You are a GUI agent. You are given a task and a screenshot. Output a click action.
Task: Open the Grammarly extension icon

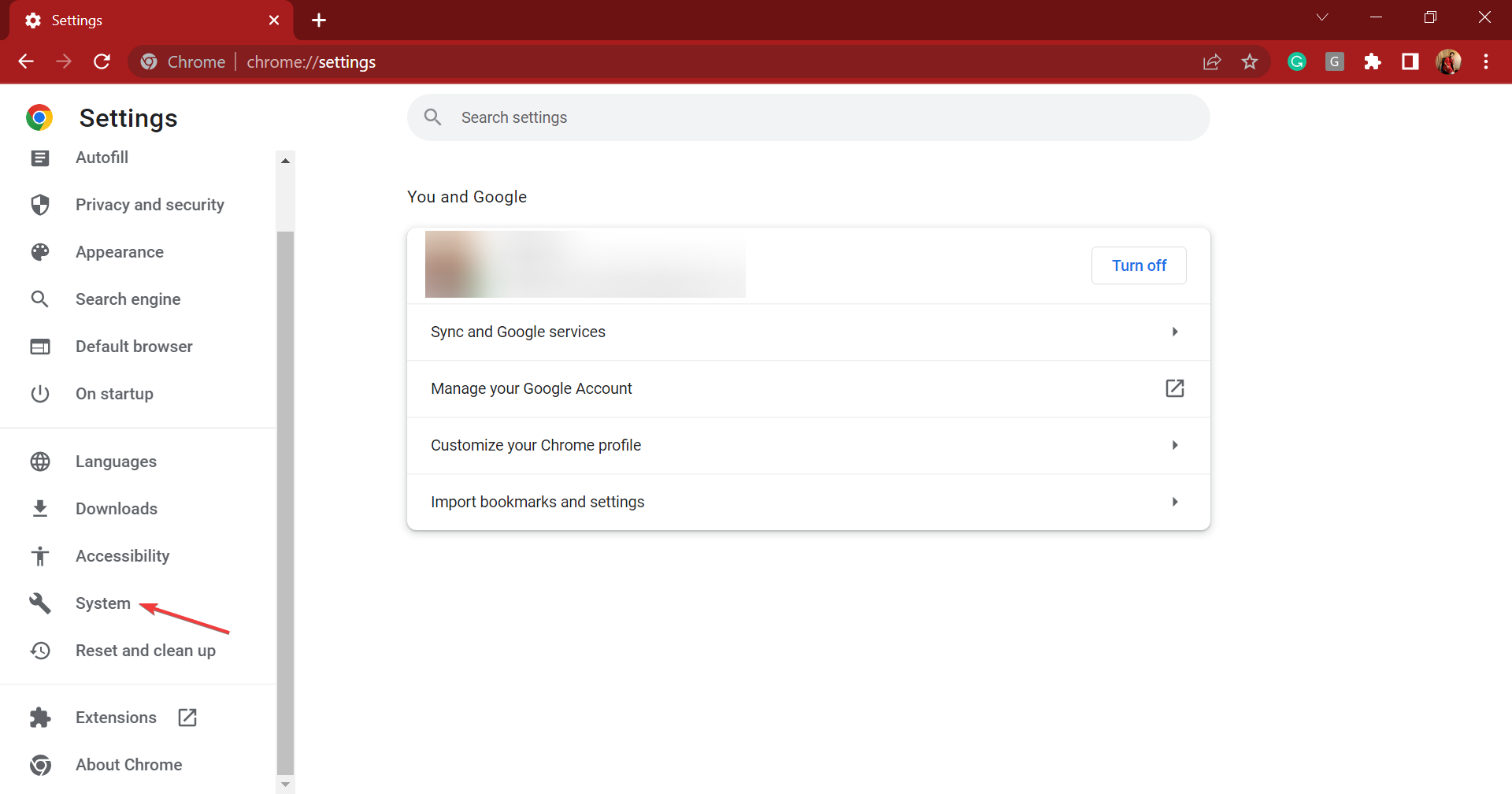pyautogui.click(x=1297, y=61)
